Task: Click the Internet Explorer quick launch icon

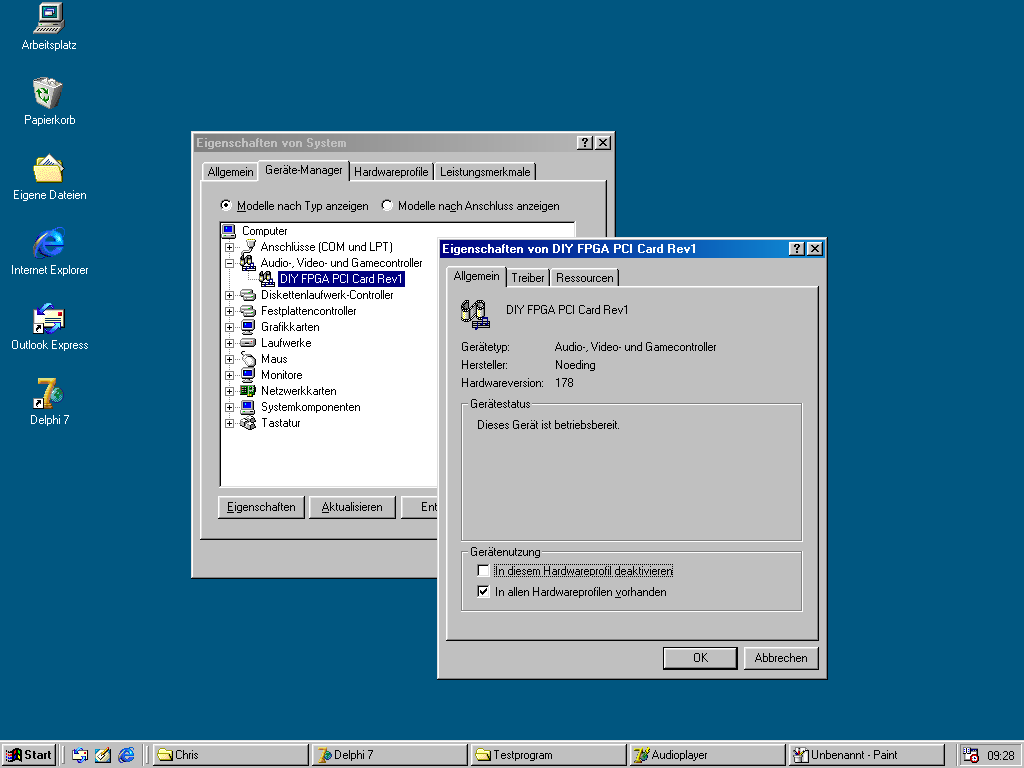Action: (126, 755)
